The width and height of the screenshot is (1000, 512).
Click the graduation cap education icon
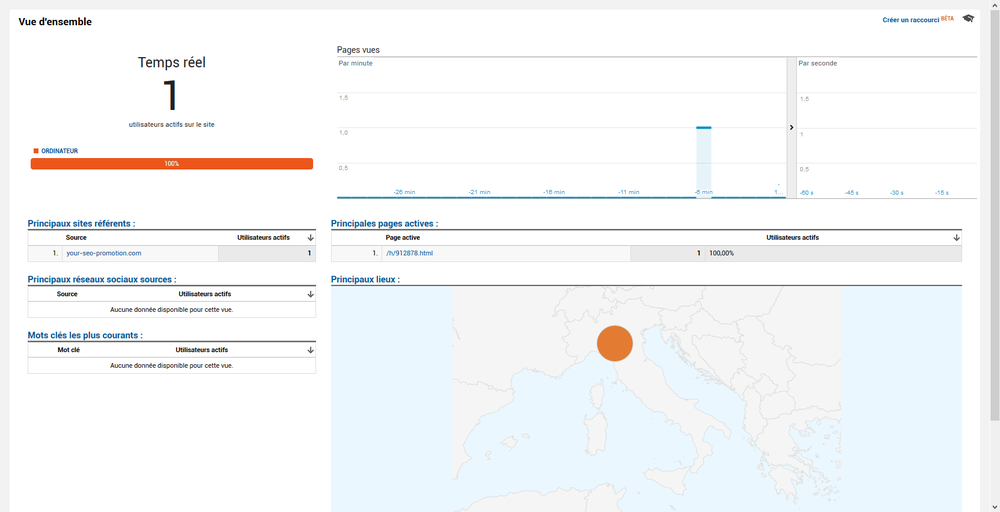pyautogui.click(x=968, y=19)
